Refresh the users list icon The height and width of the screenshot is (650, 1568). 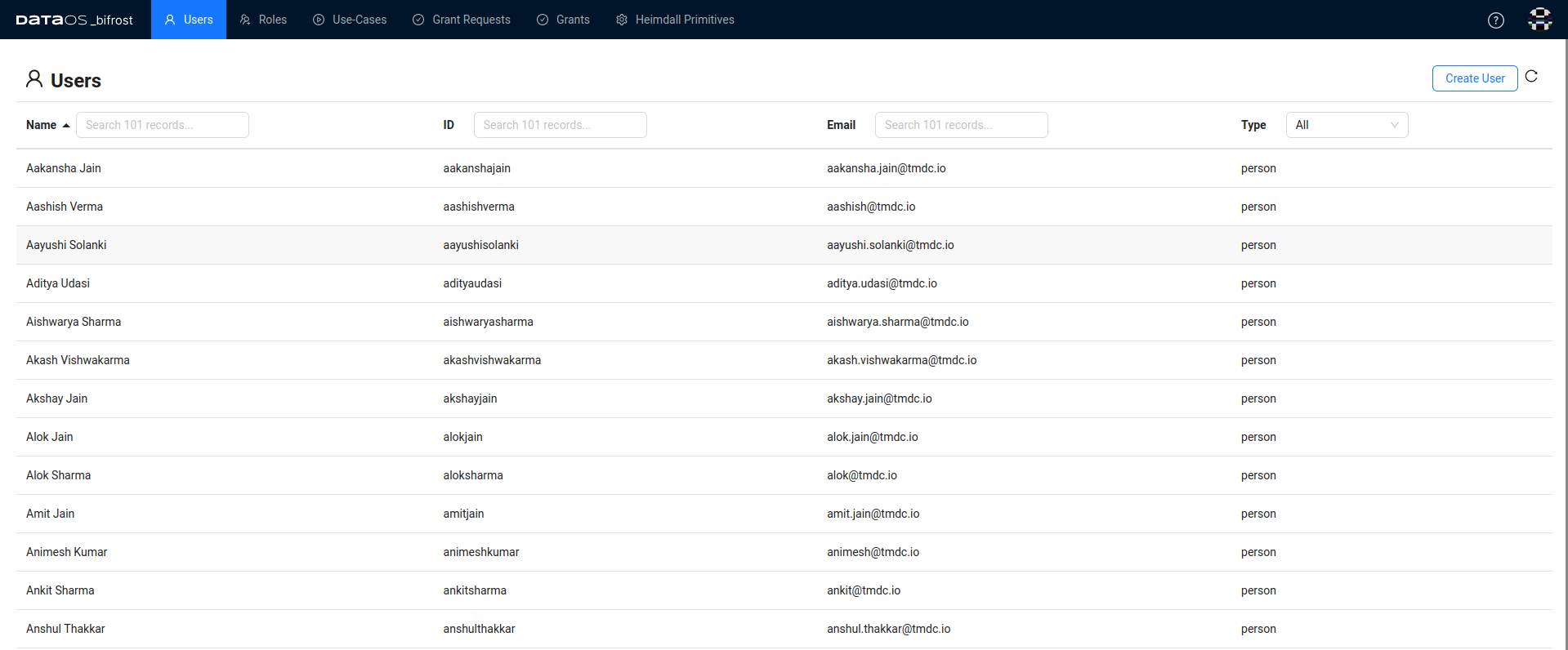point(1531,76)
